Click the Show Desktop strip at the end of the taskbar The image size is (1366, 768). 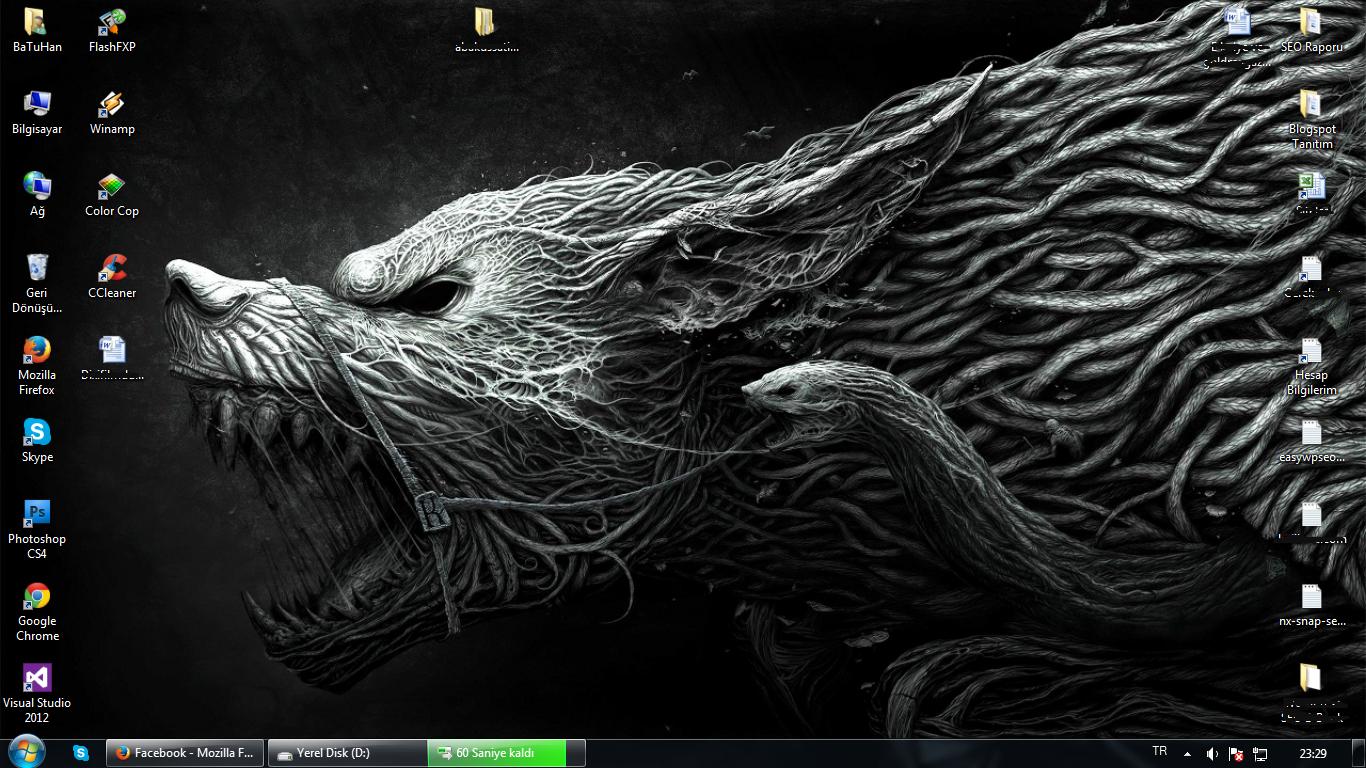click(x=1359, y=754)
